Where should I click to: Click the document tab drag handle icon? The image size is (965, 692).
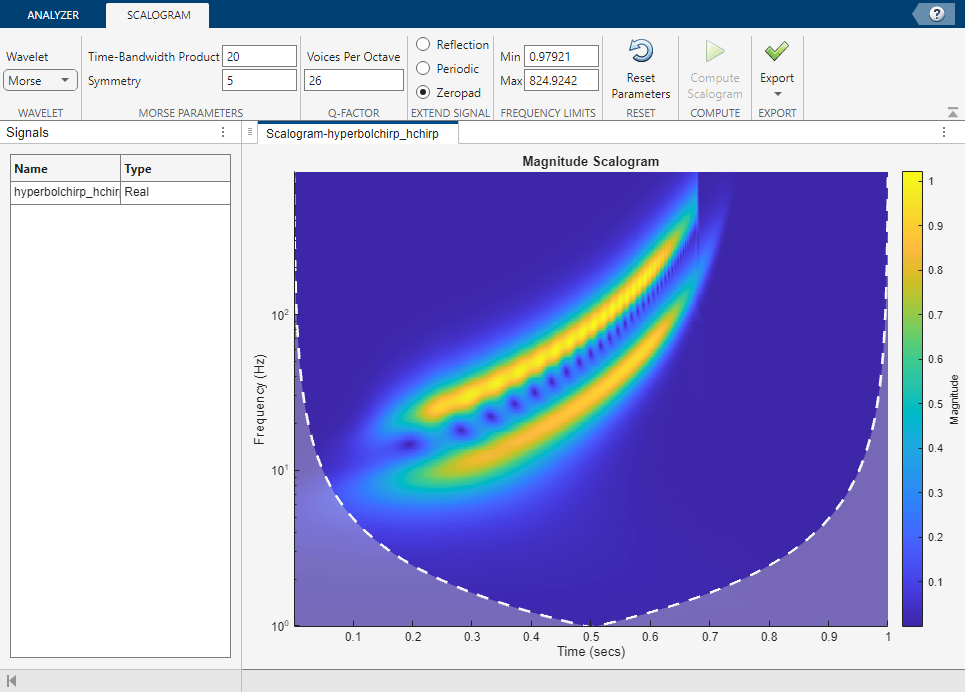pyautogui.click(x=250, y=132)
